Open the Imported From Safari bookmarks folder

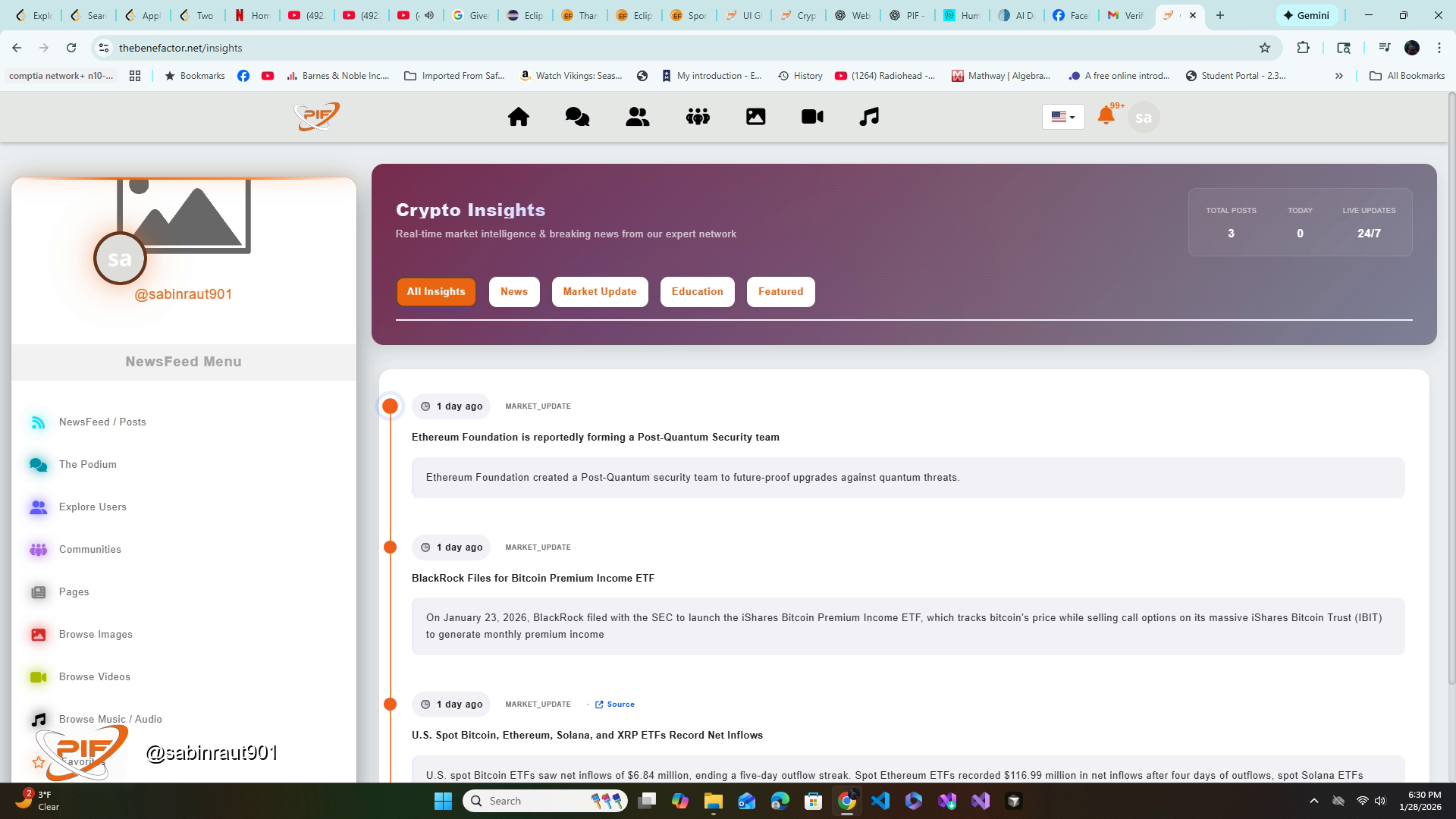point(454,76)
